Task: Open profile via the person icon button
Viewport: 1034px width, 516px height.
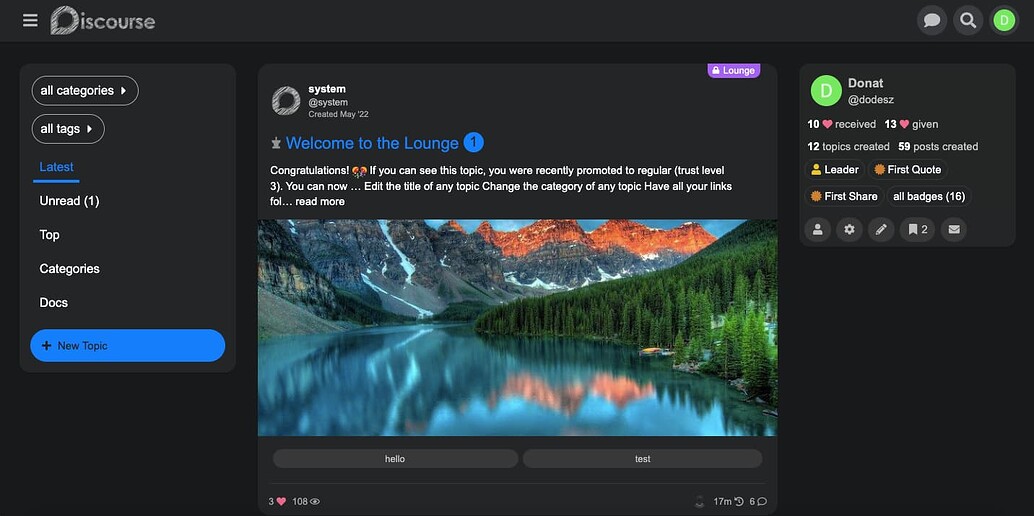Action: point(818,230)
